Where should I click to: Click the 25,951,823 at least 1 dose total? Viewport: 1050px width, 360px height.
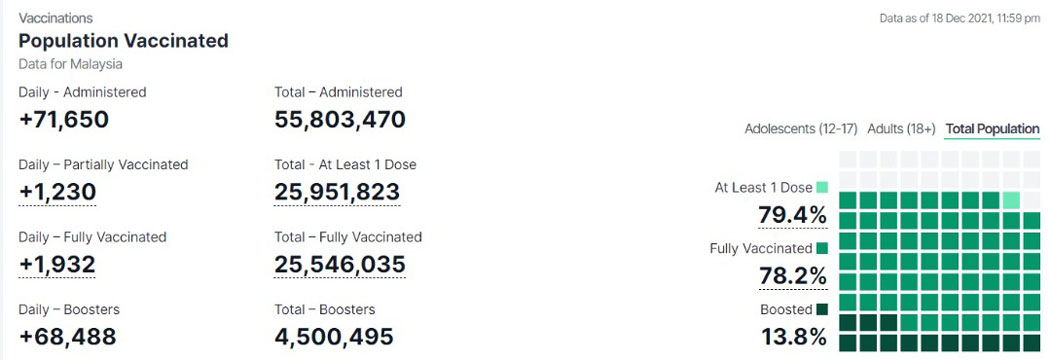click(337, 192)
